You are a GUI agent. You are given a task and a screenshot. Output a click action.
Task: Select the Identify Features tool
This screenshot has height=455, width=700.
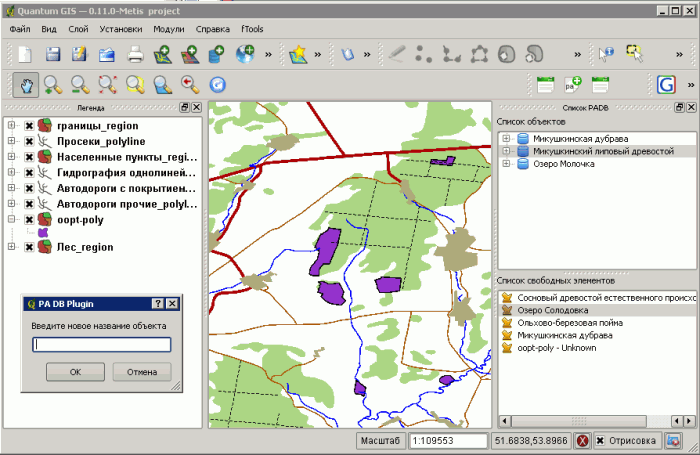click(x=607, y=54)
